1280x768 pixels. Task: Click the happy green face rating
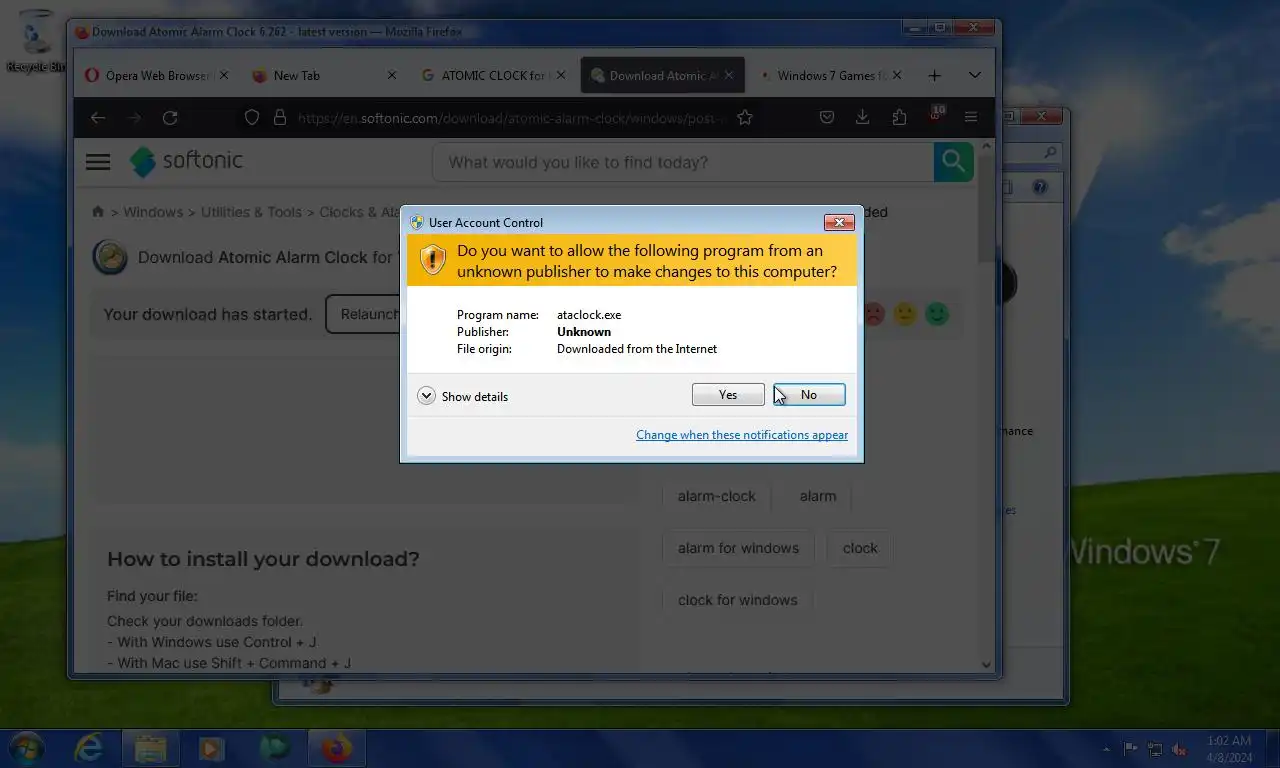pos(937,314)
